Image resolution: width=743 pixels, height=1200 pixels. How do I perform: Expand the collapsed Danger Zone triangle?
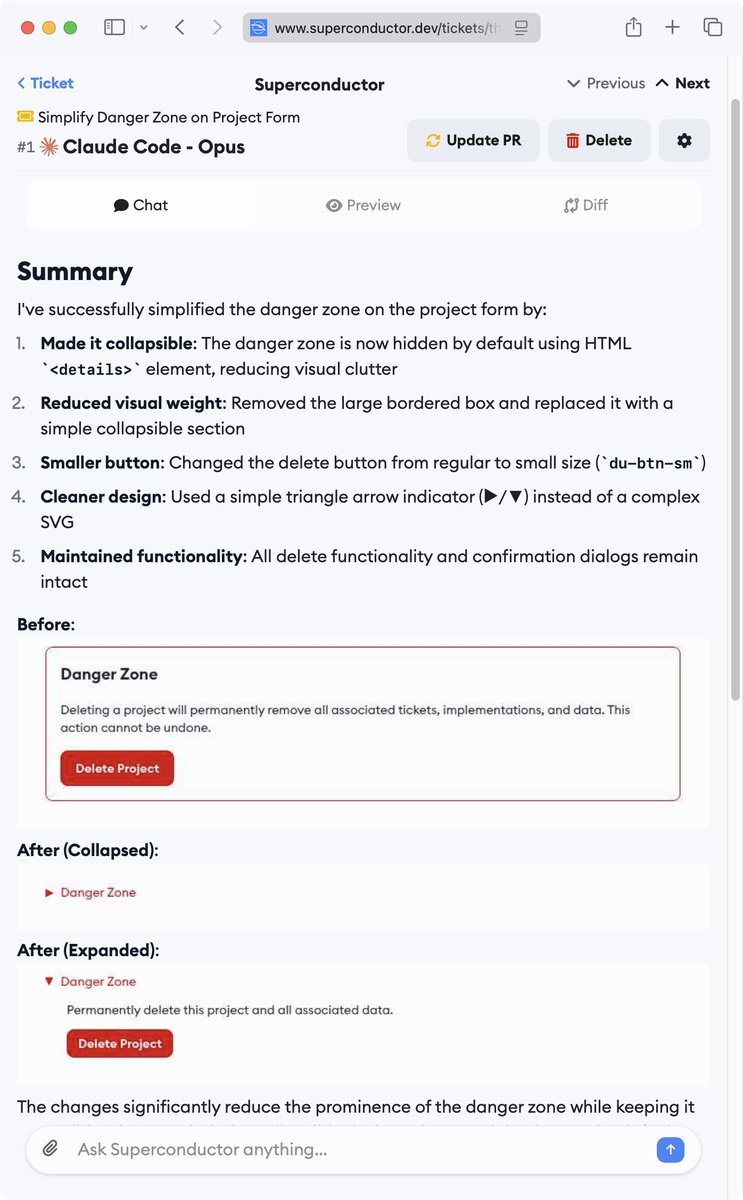pos(49,892)
